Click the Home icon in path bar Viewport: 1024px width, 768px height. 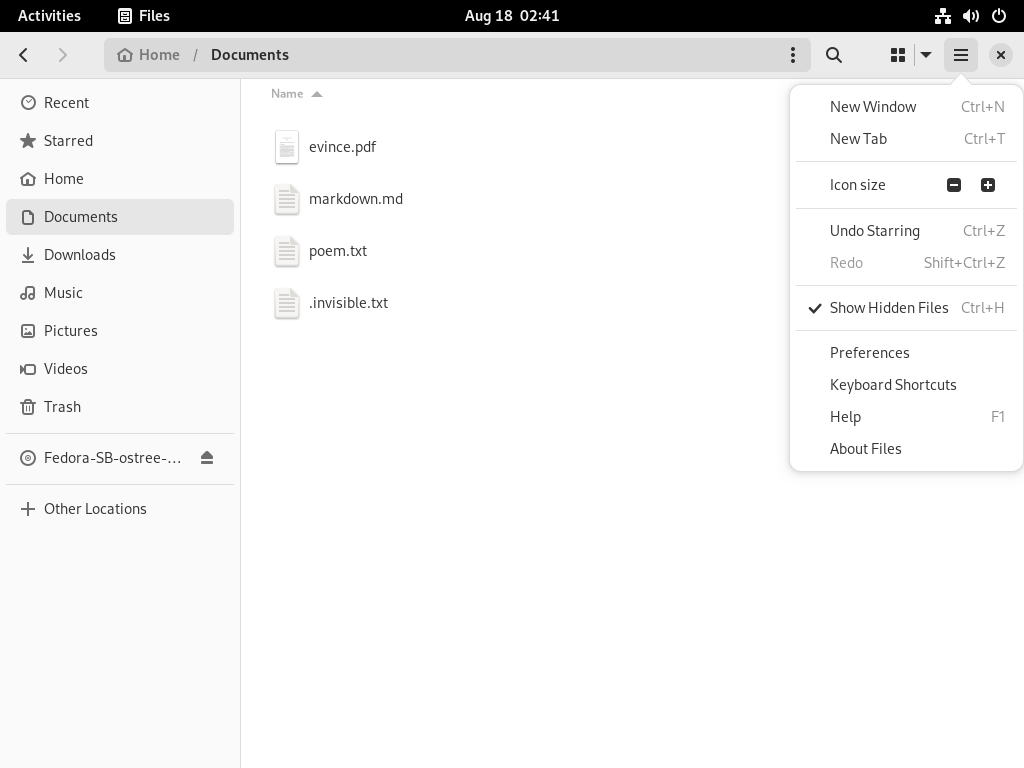[x=125, y=55]
